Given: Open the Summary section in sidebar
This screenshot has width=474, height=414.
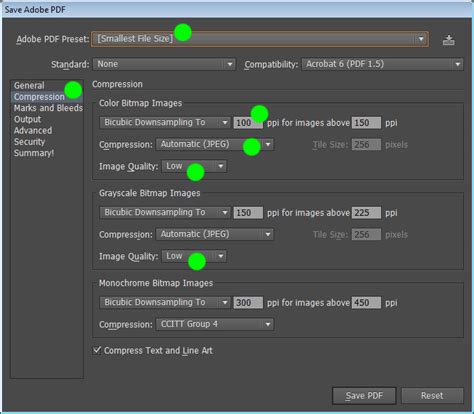Looking at the screenshot, I should coord(34,153).
